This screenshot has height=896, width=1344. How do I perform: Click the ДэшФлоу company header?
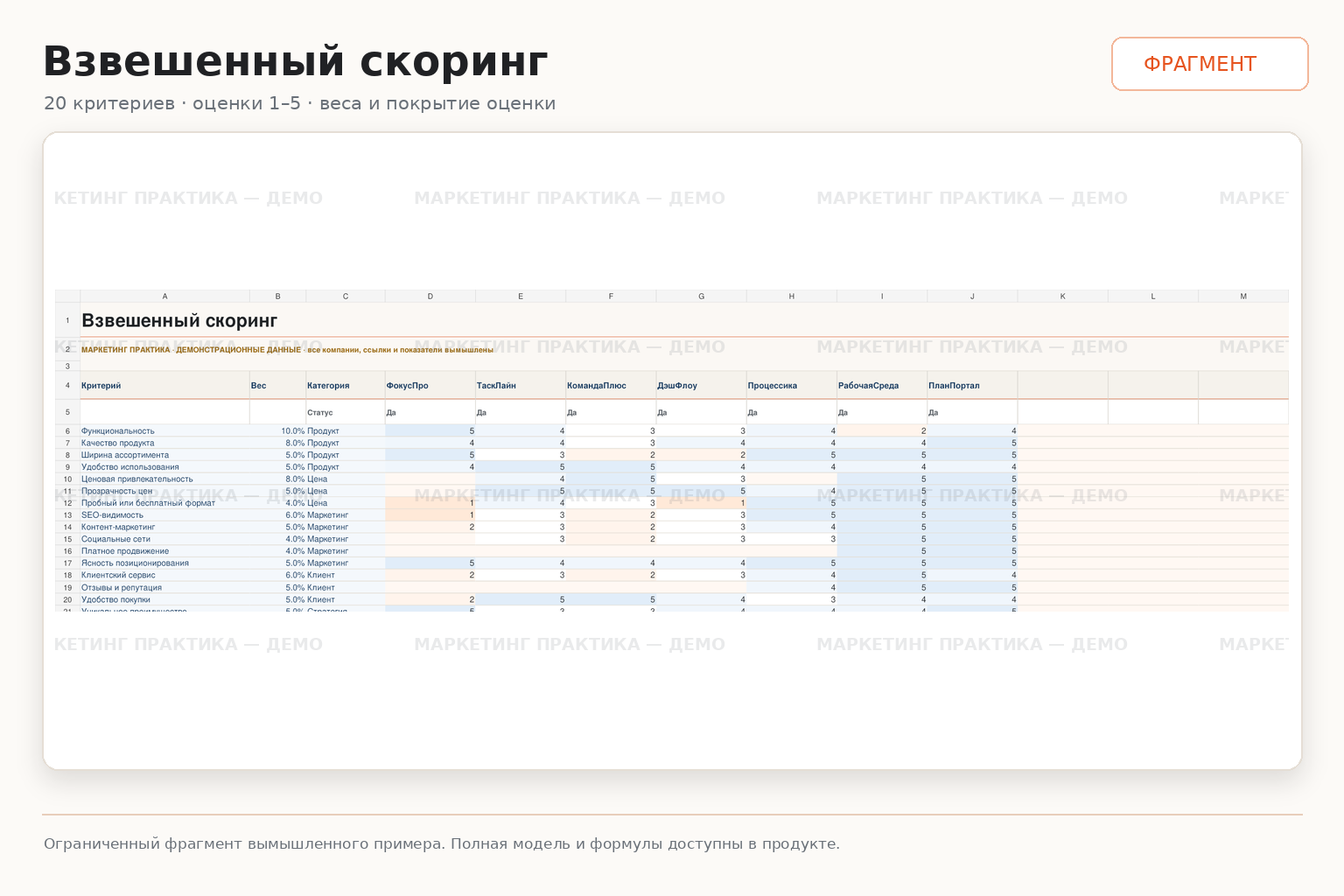pyautogui.click(x=701, y=385)
